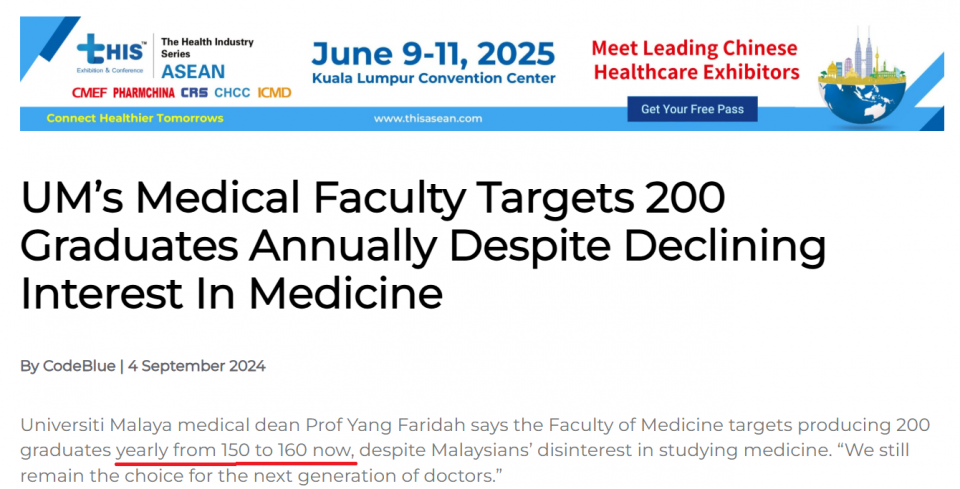Click The Health Industry Series ASEAN text
This screenshot has width=960, height=489.
point(207,59)
